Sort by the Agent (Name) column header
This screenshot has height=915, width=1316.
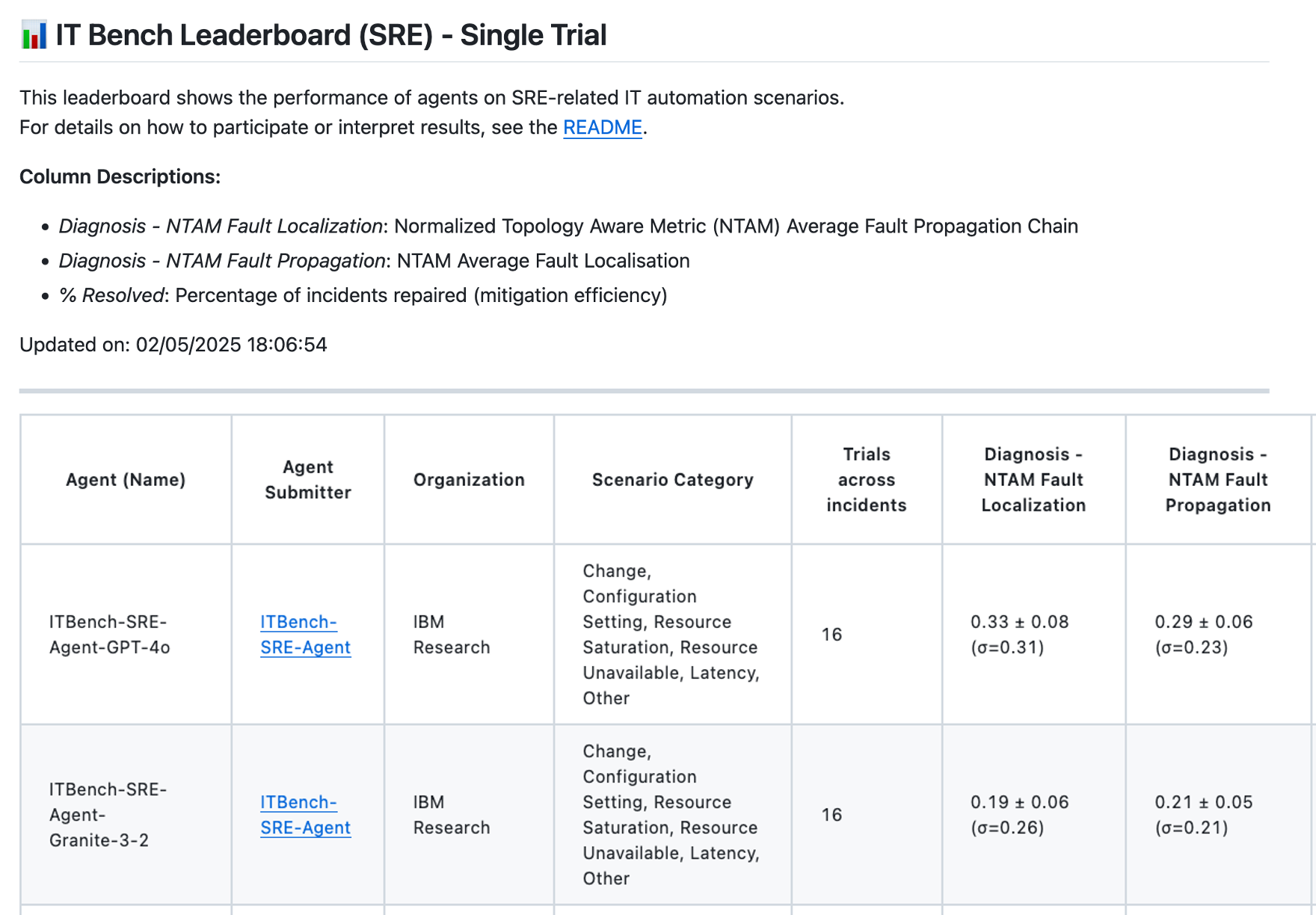[x=126, y=479]
